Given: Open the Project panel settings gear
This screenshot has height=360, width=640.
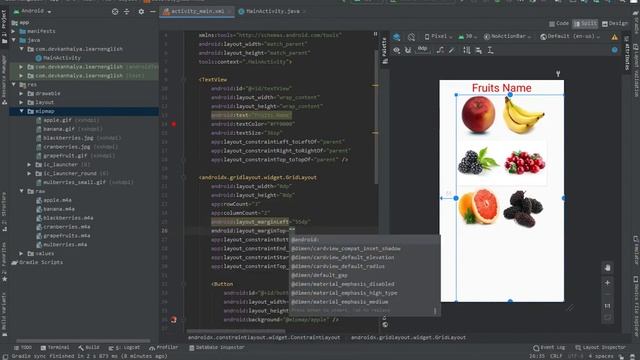Looking at the screenshot, I should coord(141,12).
